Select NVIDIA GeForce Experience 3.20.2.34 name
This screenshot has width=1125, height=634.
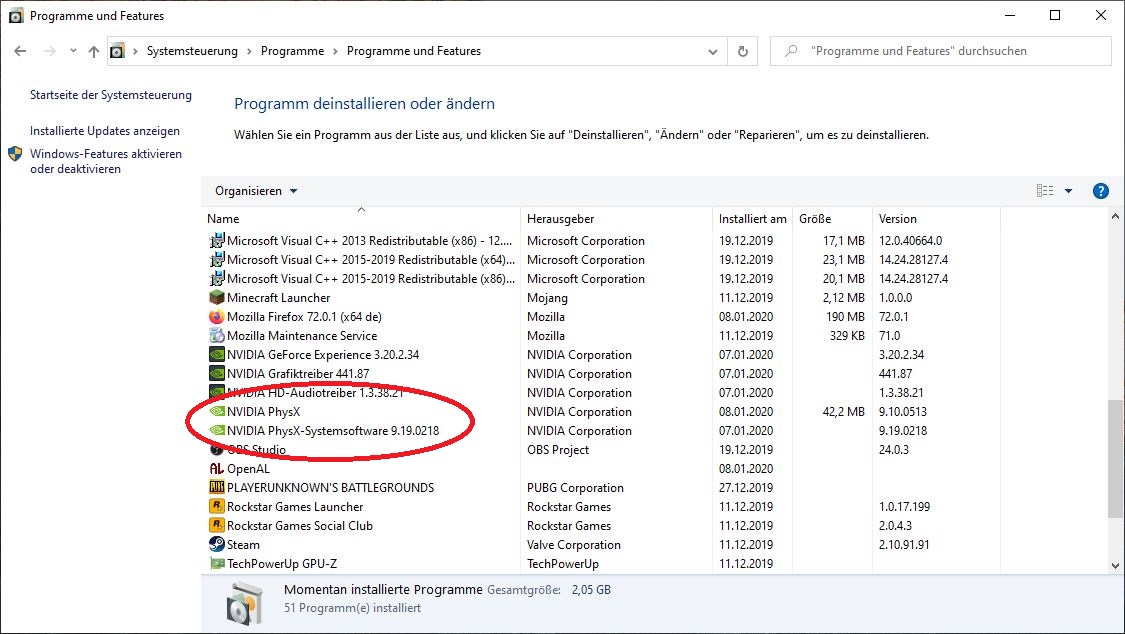[323, 354]
